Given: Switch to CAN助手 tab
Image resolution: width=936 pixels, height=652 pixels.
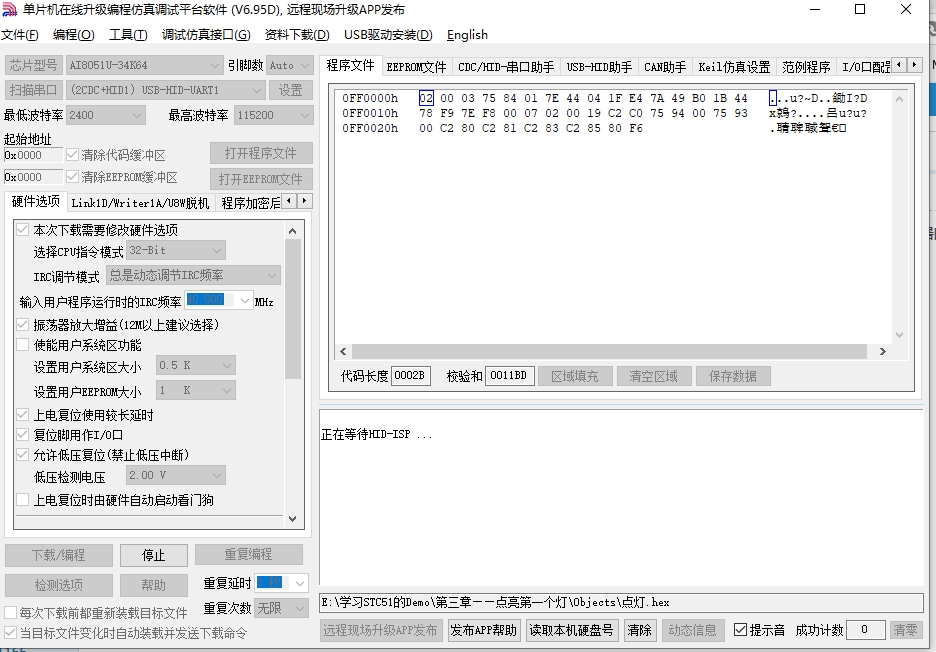Looking at the screenshot, I should coord(665,67).
